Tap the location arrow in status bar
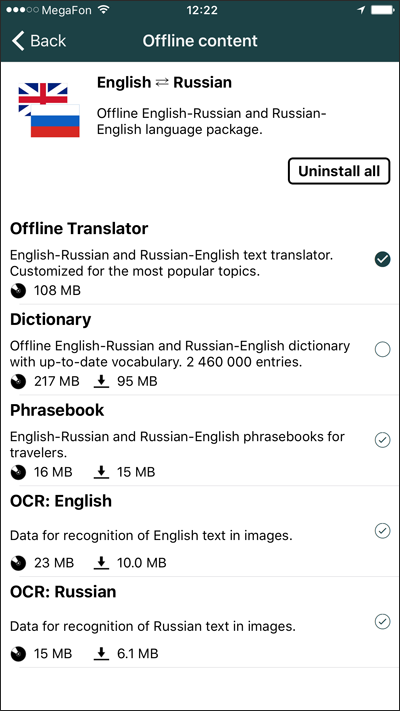 click(x=361, y=10)
